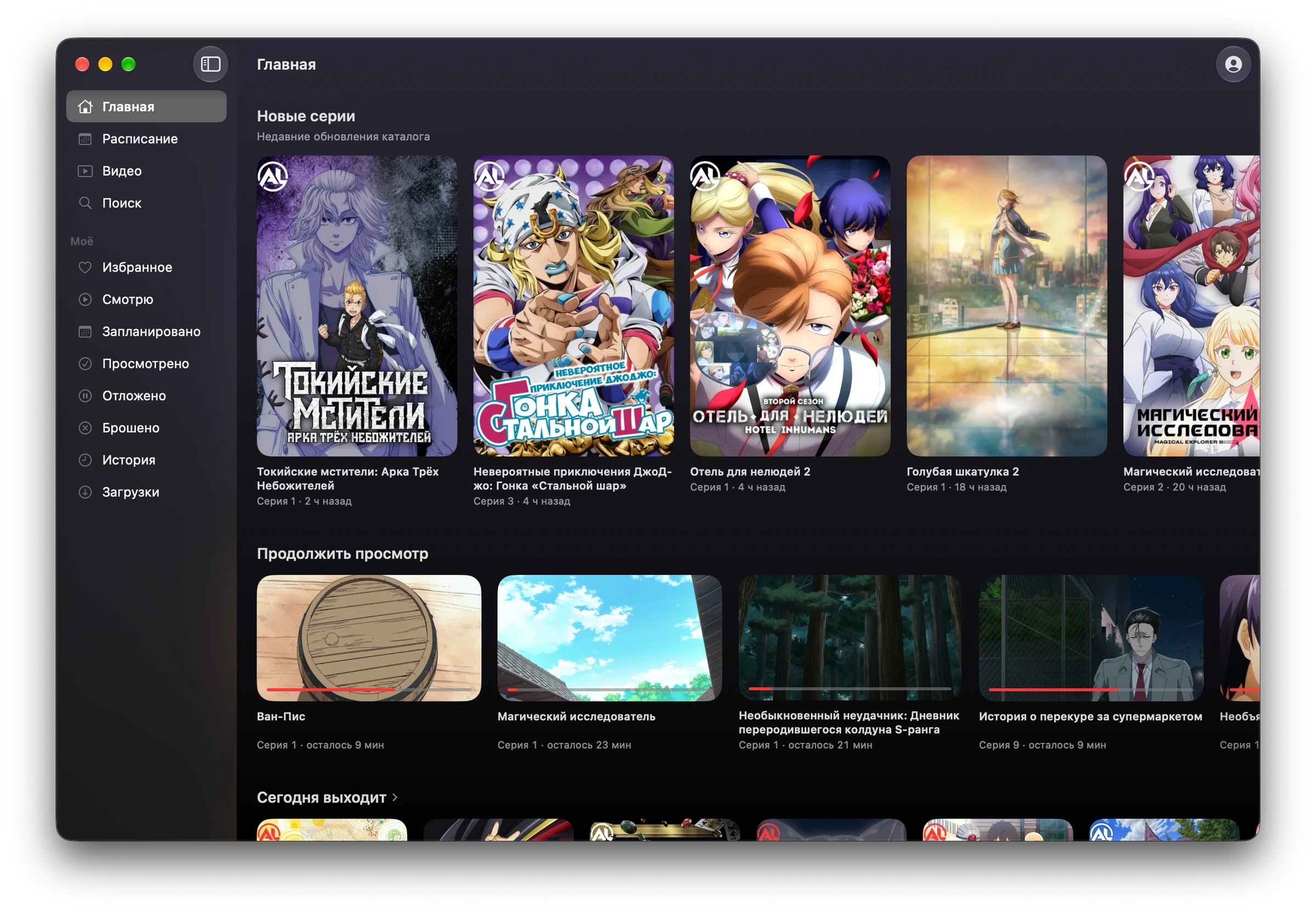Click the Брошено cross-circle icon
The width and height of the screenshot is (1316, 915).
(x=85, y=428)
